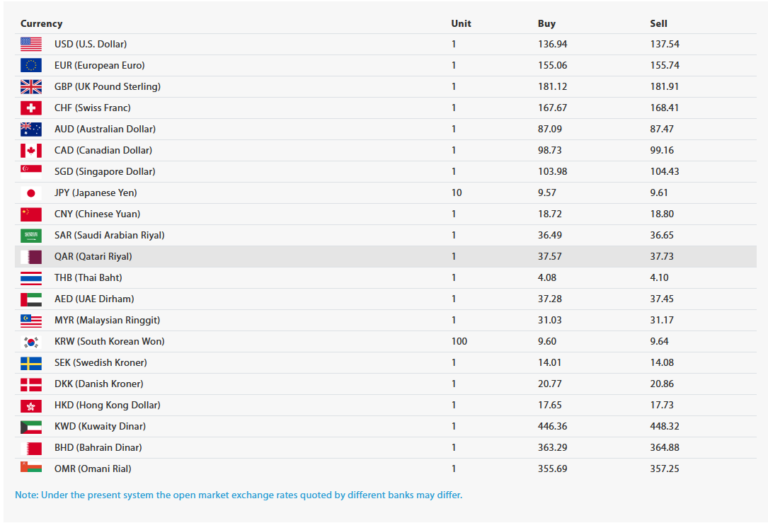The image size is (768, 523).
Task: Select the OMR (Omani Rial) currency label
Action: (x=93, y=469)
